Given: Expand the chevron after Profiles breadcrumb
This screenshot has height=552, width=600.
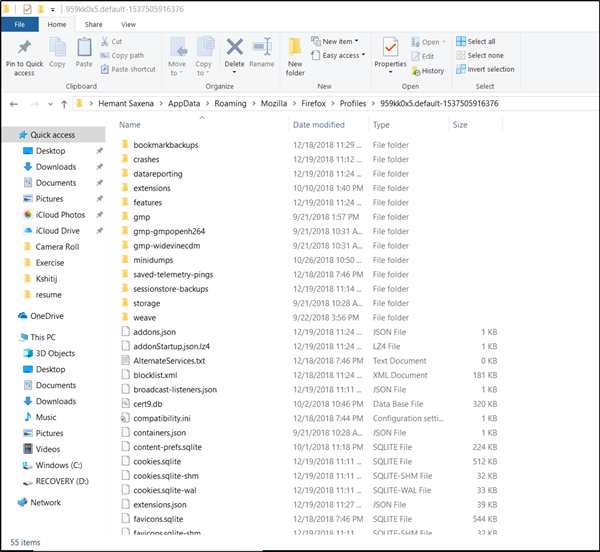Looking at the screenshot, I should pyautogui.click(x=373, y=104).
